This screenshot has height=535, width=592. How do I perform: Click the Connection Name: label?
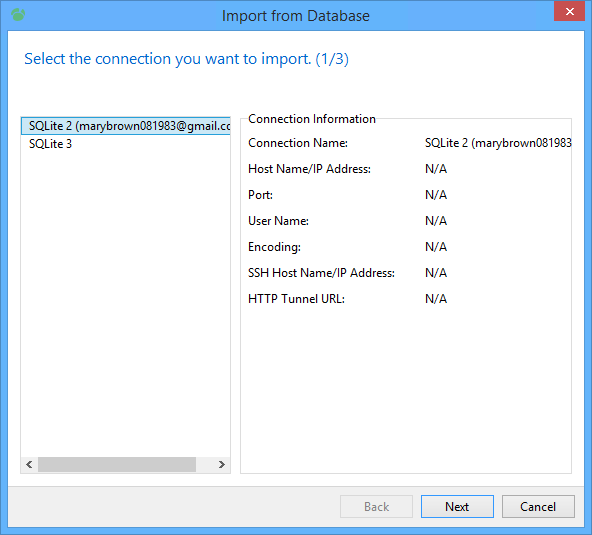(298, 143)
